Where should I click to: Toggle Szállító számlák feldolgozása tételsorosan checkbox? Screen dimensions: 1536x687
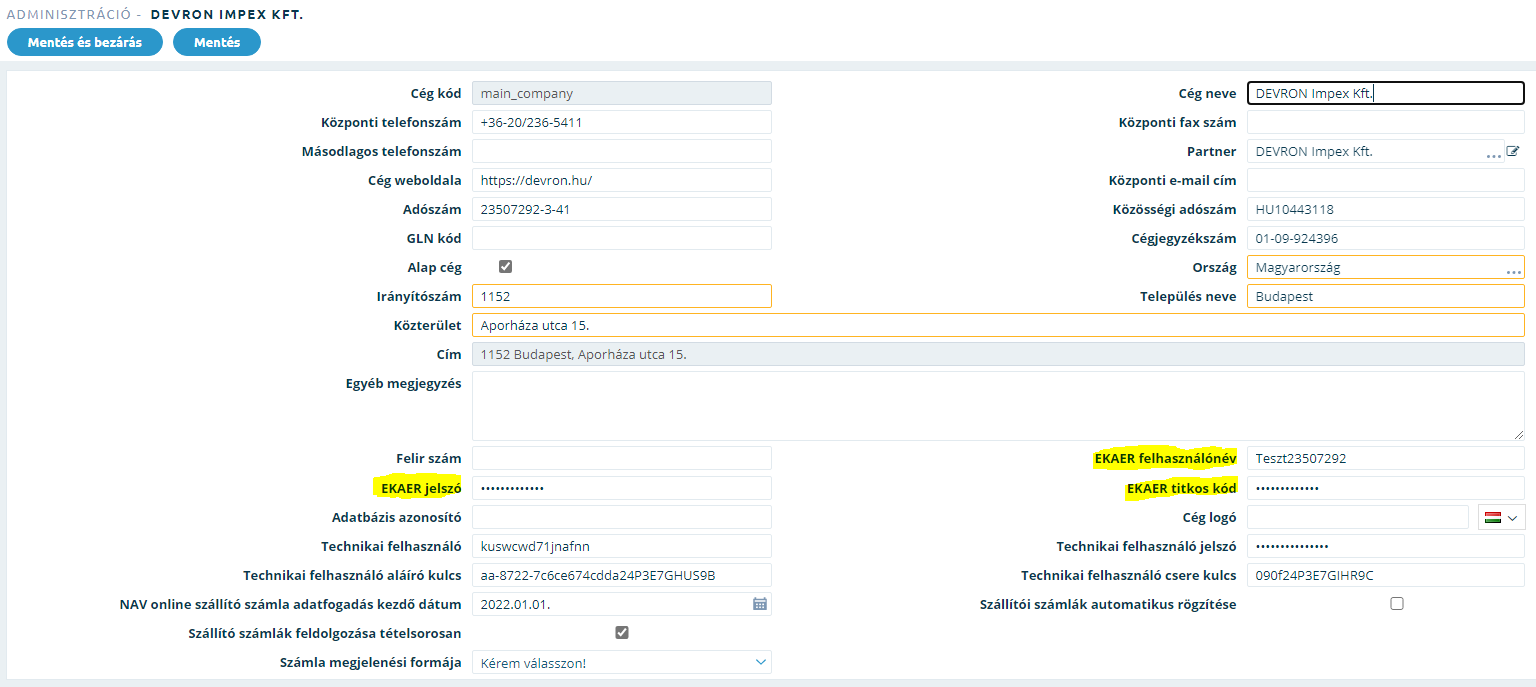point(622,633)
